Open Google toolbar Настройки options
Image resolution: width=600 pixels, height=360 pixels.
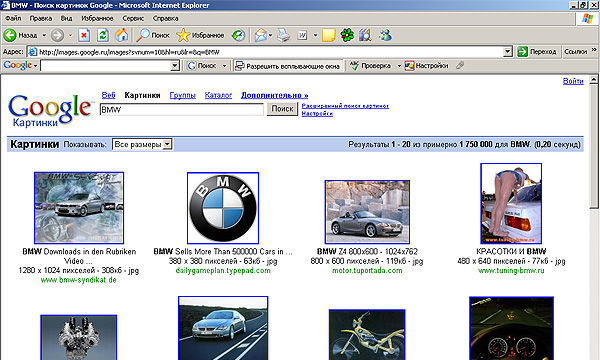[426, 66]
